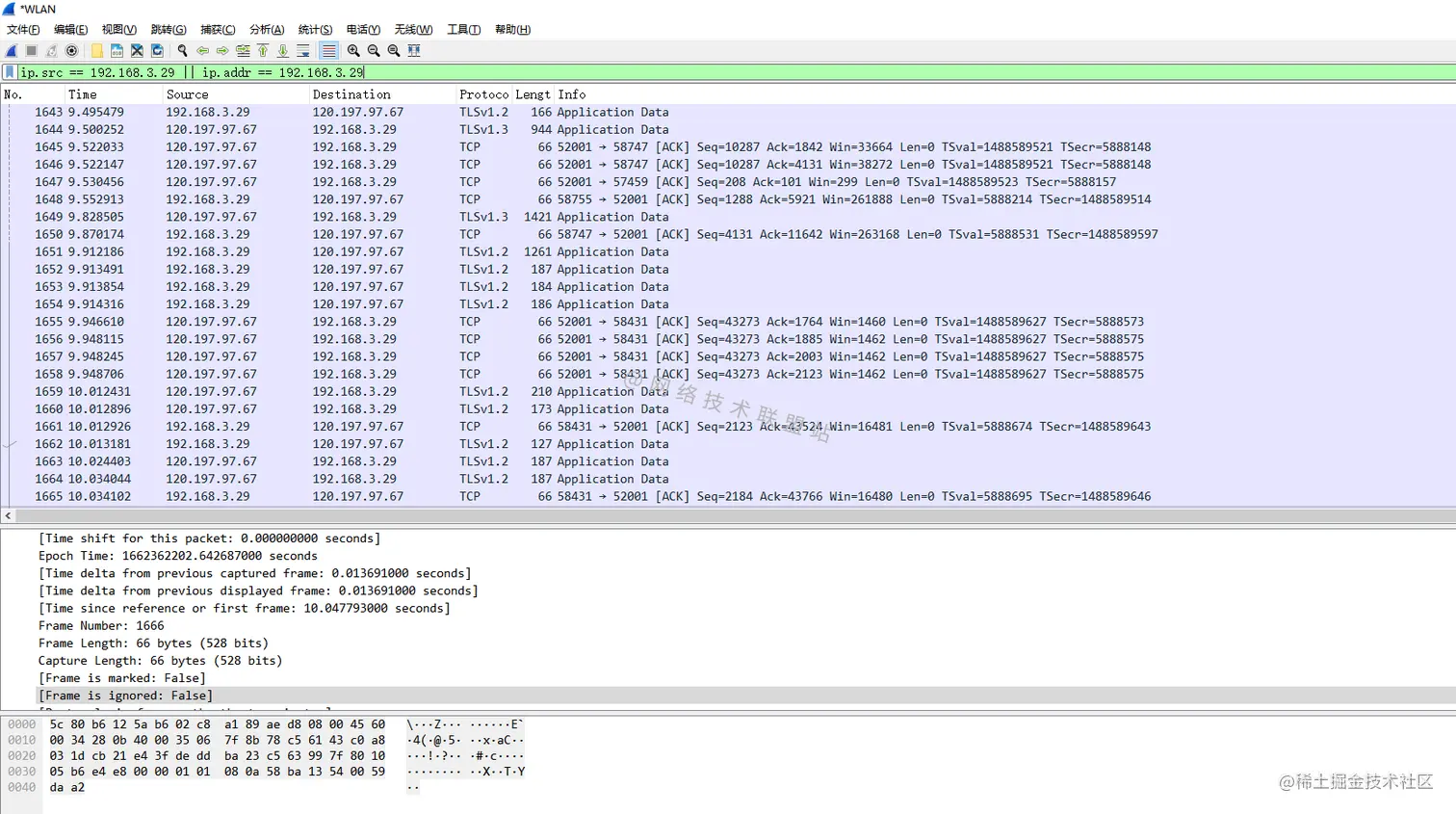Reset text zoom to normal size

[394, 50]
